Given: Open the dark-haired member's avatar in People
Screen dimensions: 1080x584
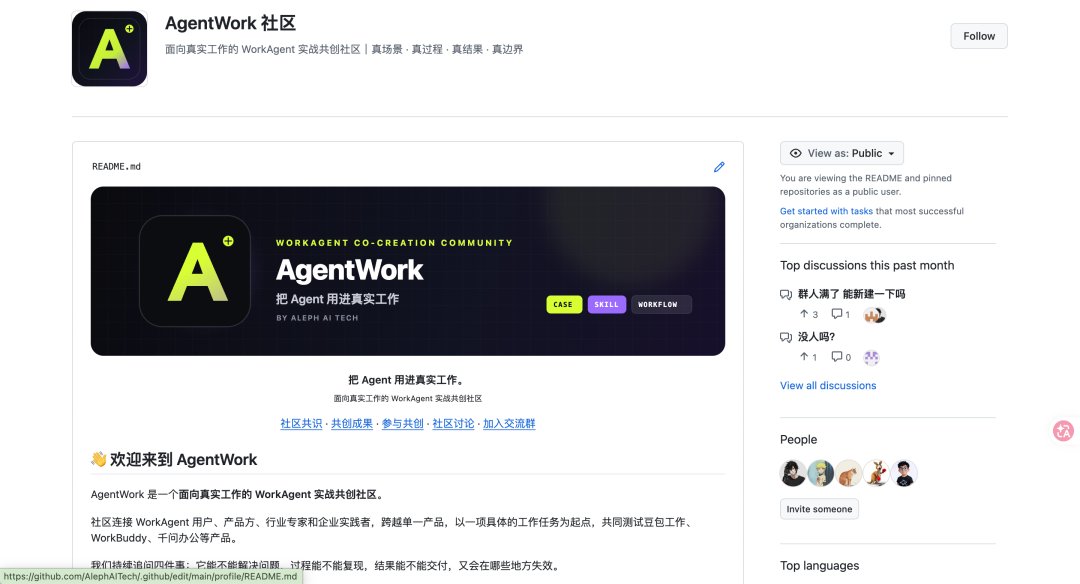Looking at the screenshot, I should point(793,473).
